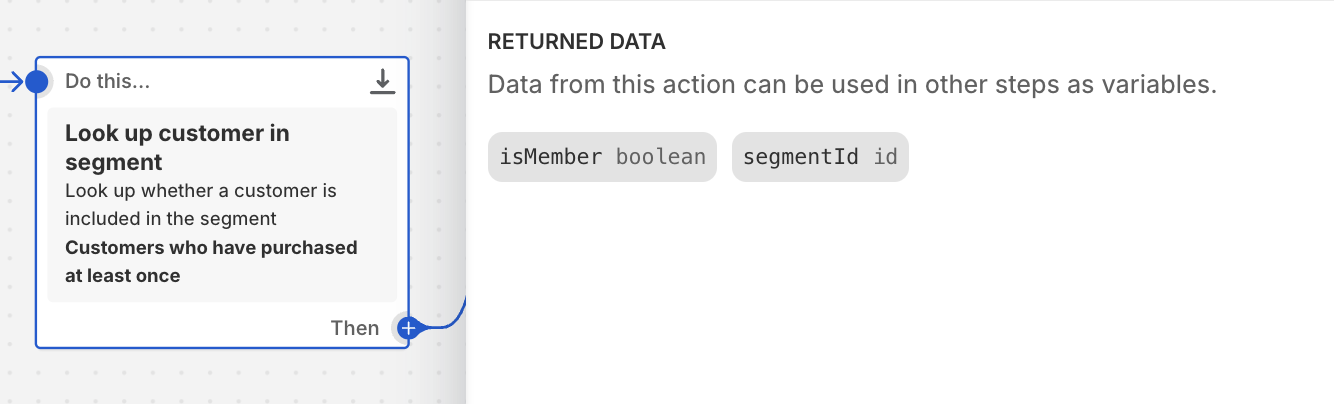Image resolution: width=1334 pixels, height=404 pixels.
Task: Click the blue plus icon beside Then
Action: 407,327
